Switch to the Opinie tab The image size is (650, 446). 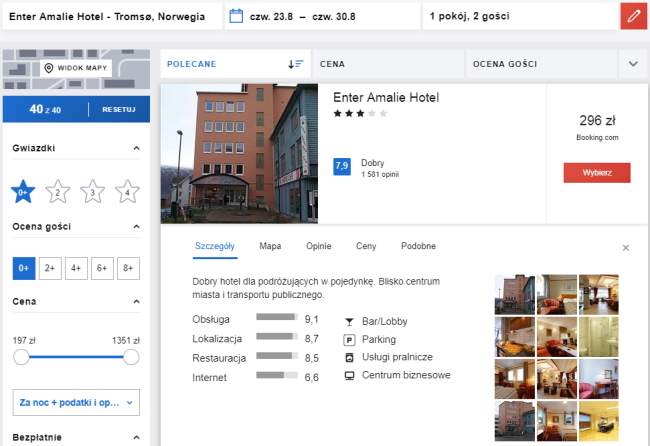pos(318,246)
